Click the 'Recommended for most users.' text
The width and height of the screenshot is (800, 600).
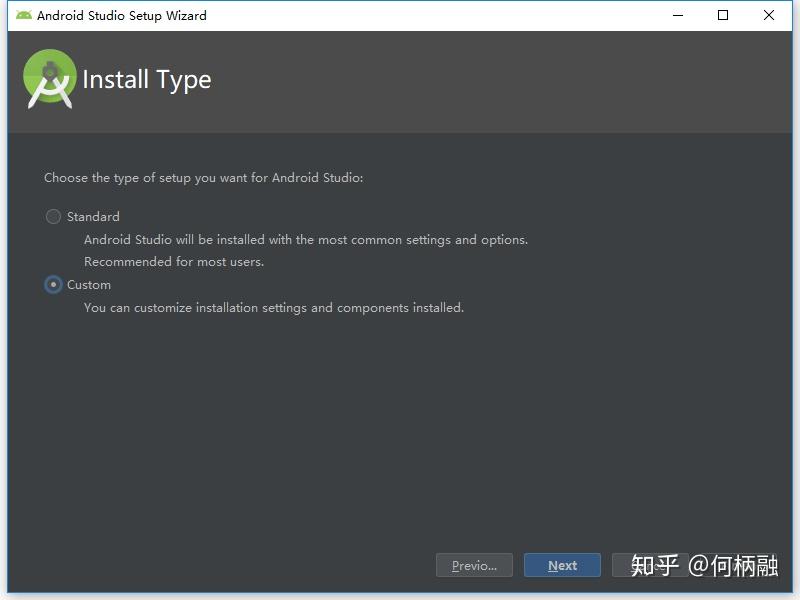174,262
